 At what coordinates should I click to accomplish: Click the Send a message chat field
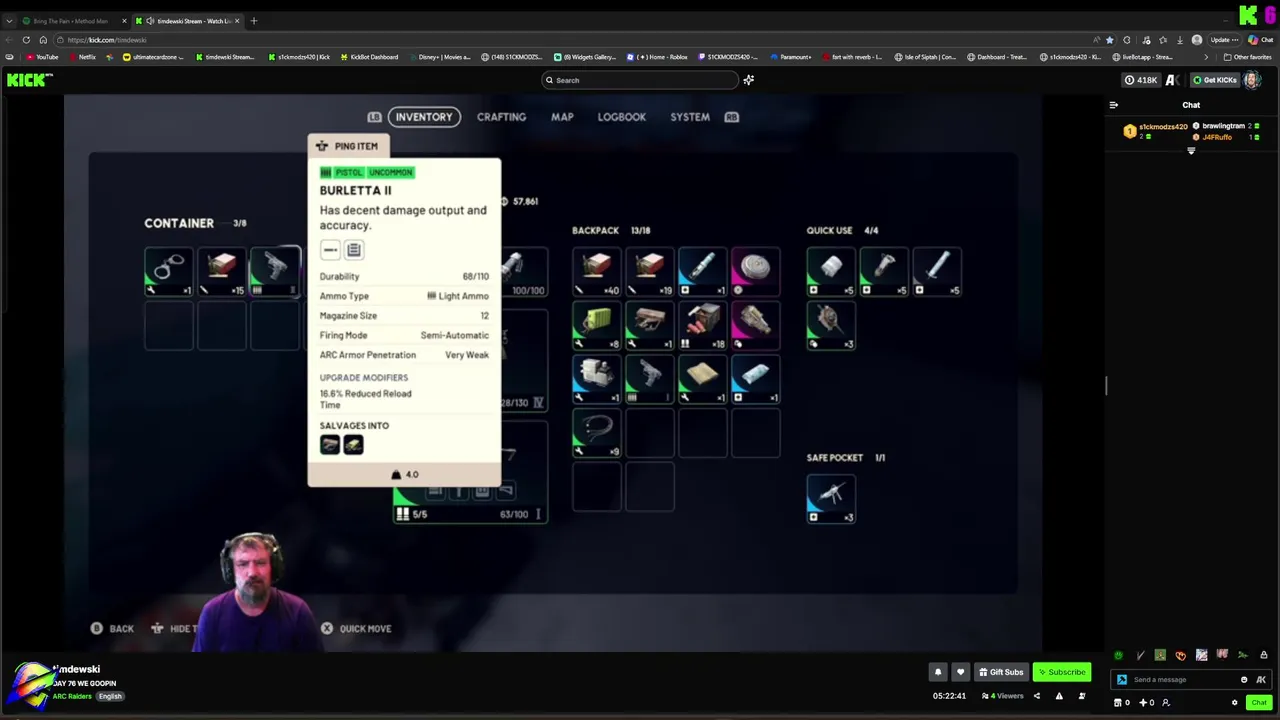(x=1180, y=680)
